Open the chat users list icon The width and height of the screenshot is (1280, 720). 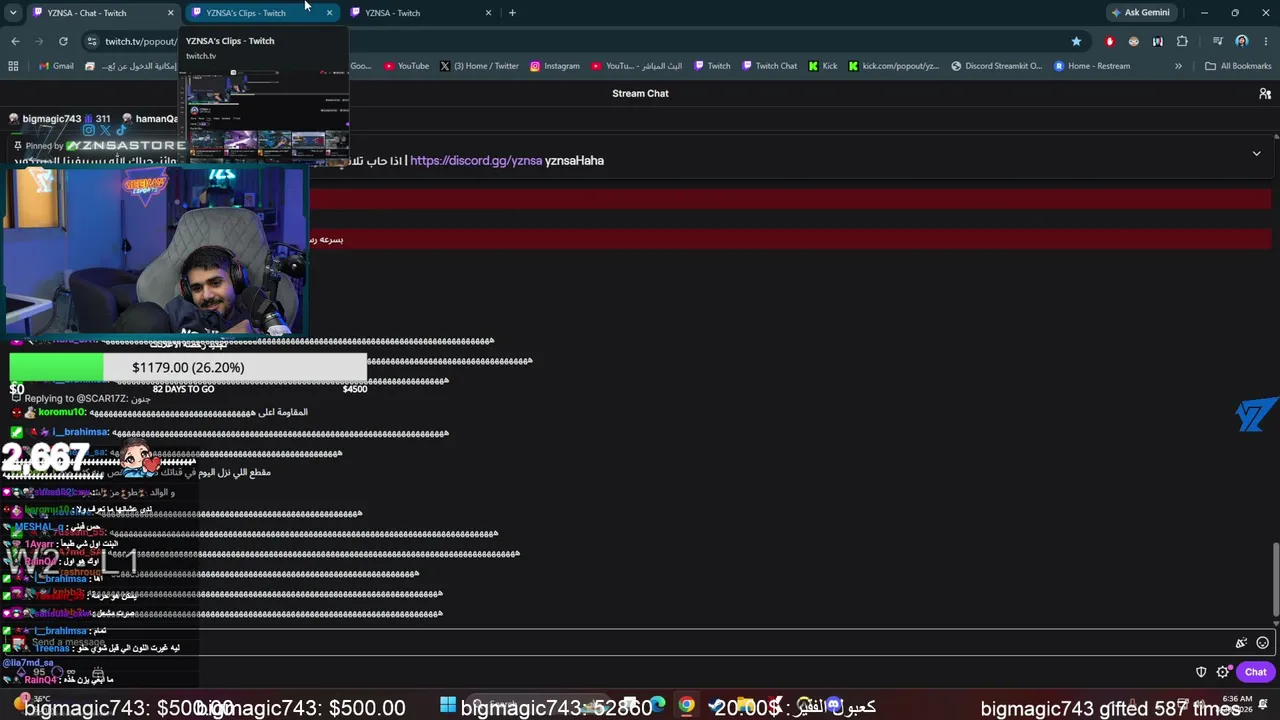coord(1265,93)
